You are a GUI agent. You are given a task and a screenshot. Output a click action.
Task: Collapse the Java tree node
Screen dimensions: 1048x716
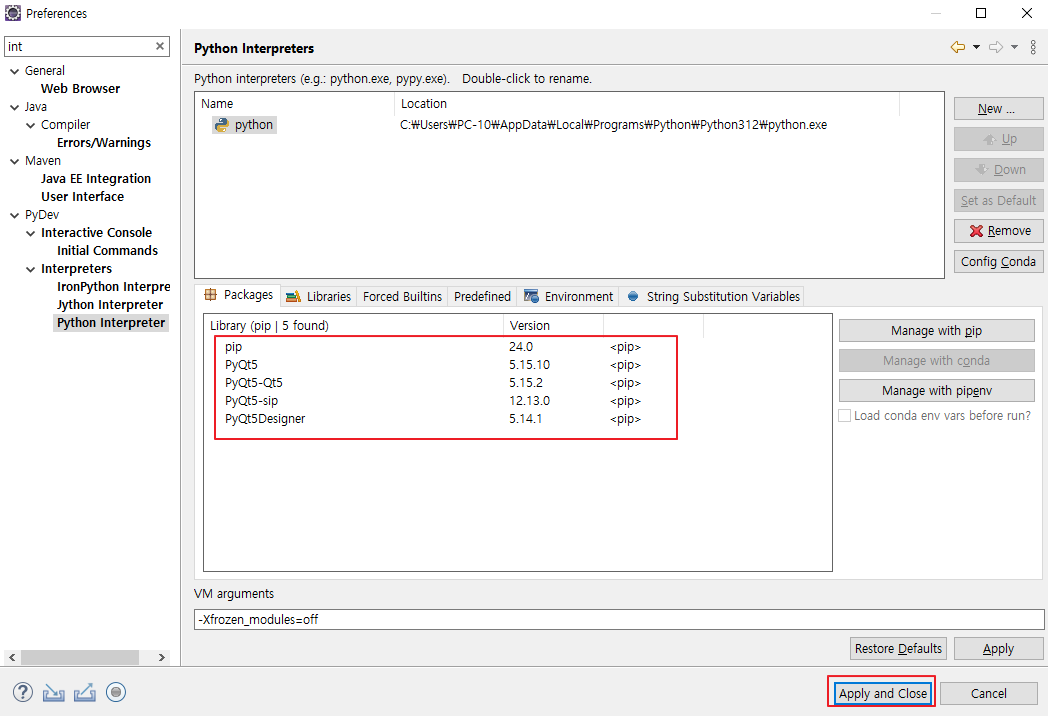pos(15,107)
